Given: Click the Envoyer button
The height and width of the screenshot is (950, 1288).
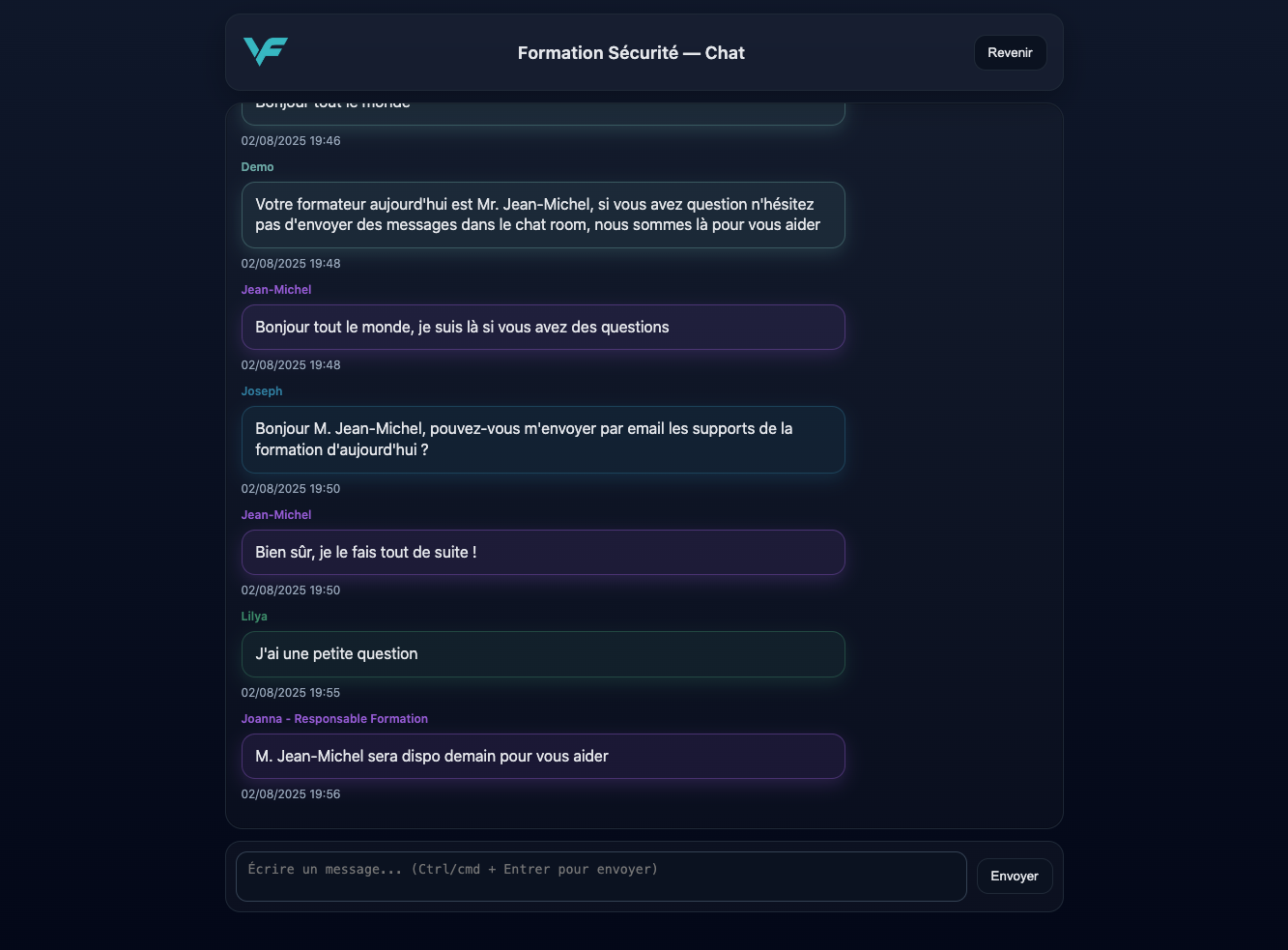Looking at the screenshot, I should pos(1015,877).
